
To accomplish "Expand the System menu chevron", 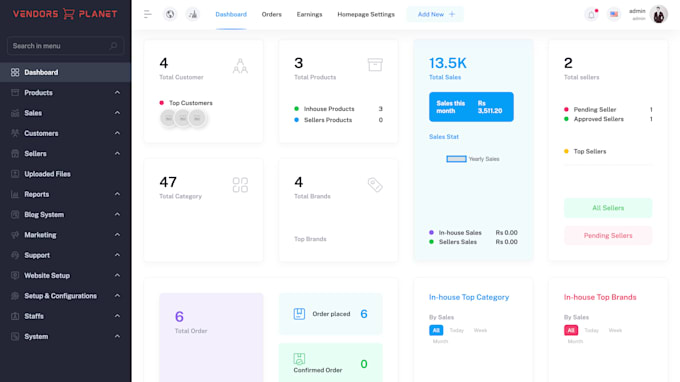I will point(117,336).
